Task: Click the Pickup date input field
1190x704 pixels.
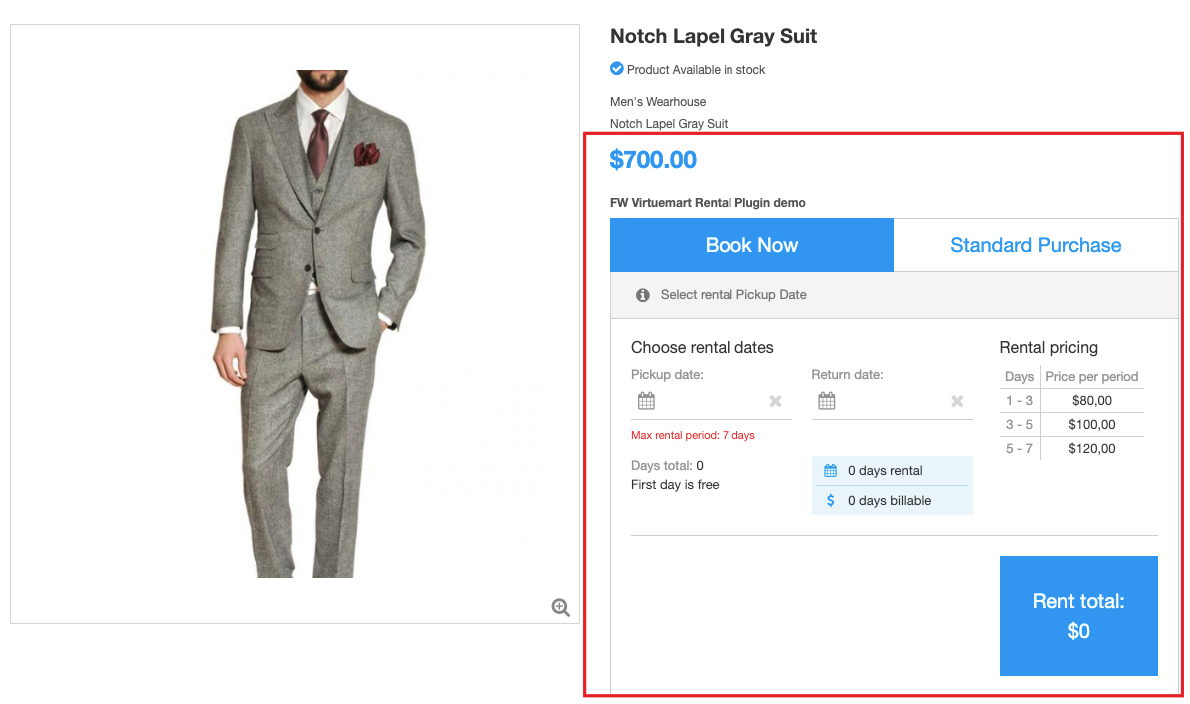Action: click(711, 401)
